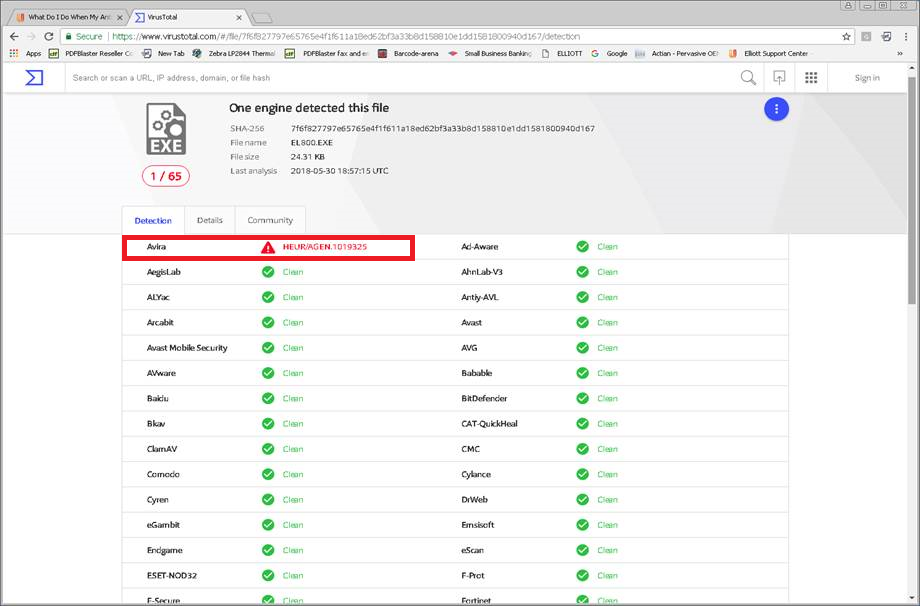
Task: Click the Clean result for AhnLab-V3
Action: pyautogui.click(x=607, y=272)
